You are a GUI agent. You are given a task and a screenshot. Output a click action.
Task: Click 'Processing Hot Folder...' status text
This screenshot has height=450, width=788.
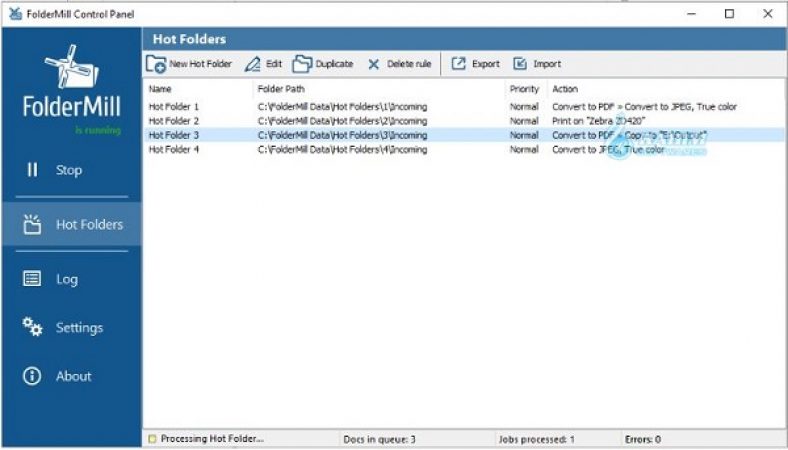point(212,439)
